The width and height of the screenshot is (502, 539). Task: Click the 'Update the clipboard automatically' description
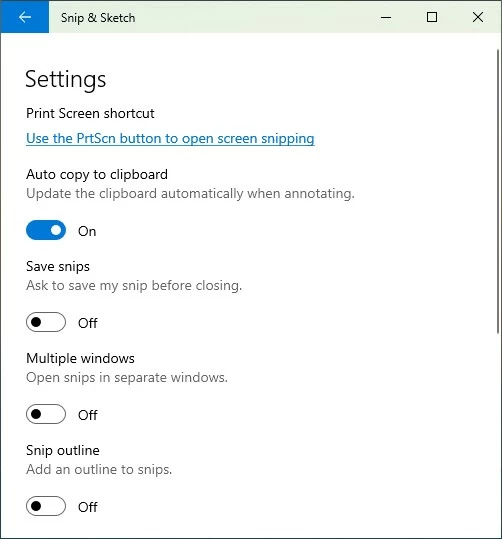[190, 194]
